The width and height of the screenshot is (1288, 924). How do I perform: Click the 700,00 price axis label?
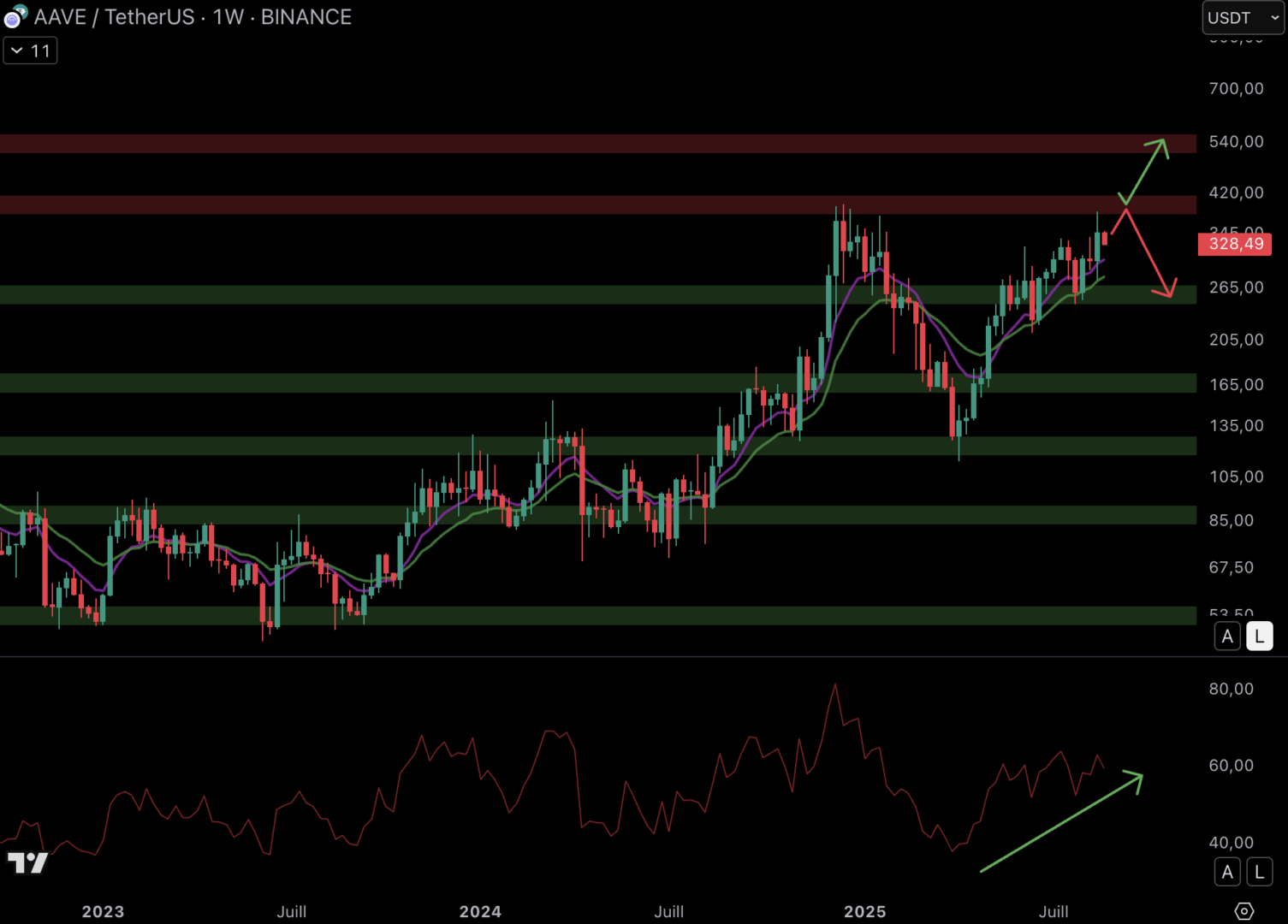[1236, 88]
